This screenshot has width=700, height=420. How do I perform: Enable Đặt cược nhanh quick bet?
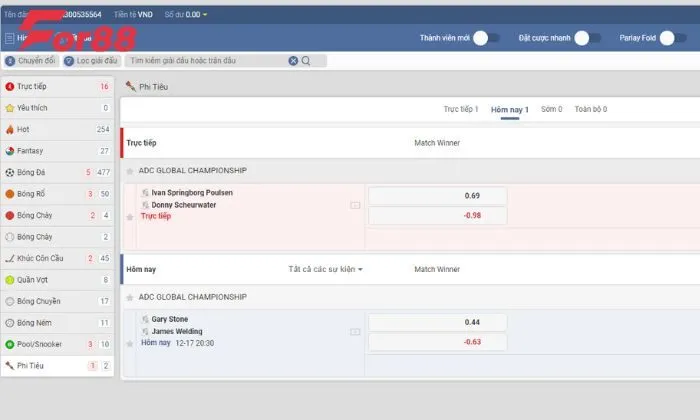[x=588, y=38]
